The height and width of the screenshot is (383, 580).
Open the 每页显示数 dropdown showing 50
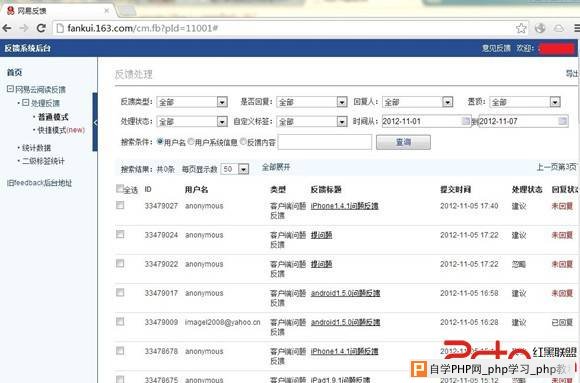235,169
